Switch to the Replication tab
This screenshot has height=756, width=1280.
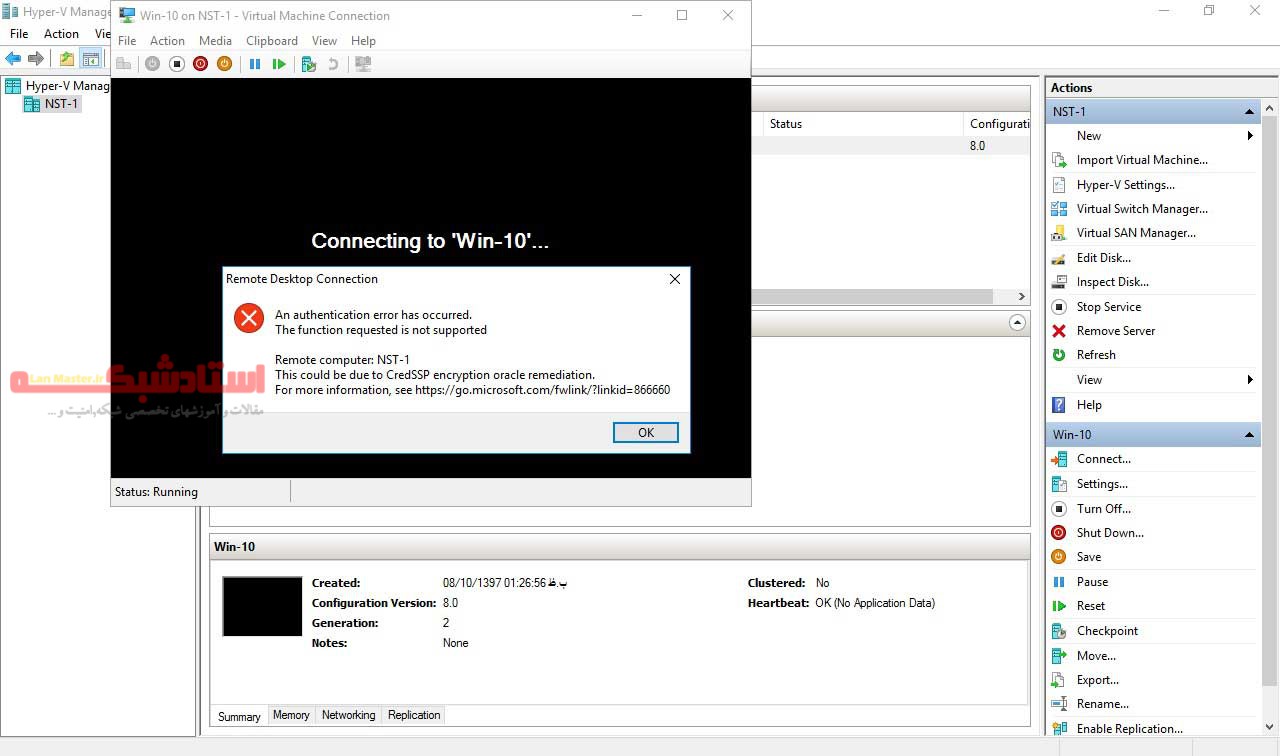click(x=414, y=715)
